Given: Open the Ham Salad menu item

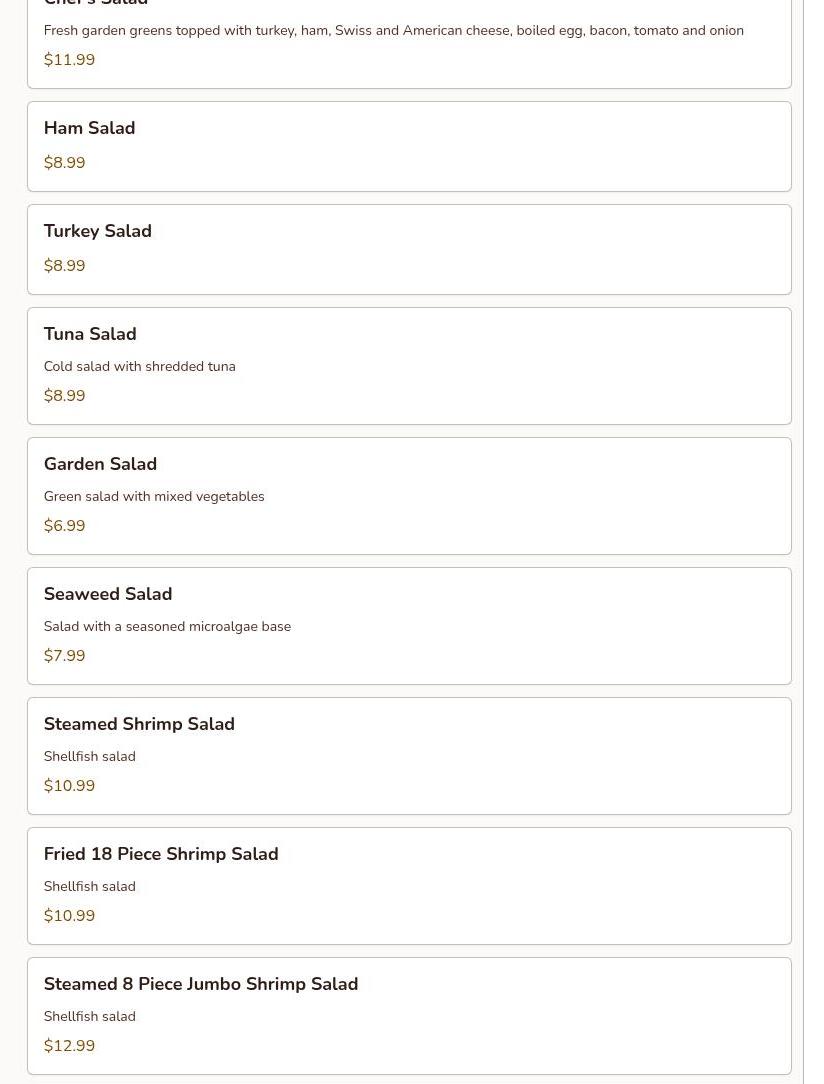Looking at the screenshot, I should pyautogui.click(x=89, y=128).
